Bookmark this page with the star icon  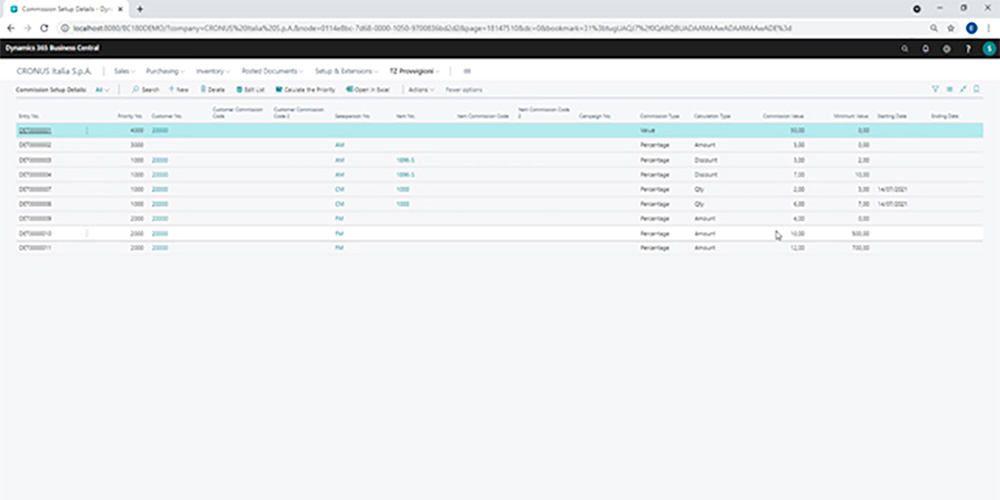[x=950, y=28]
